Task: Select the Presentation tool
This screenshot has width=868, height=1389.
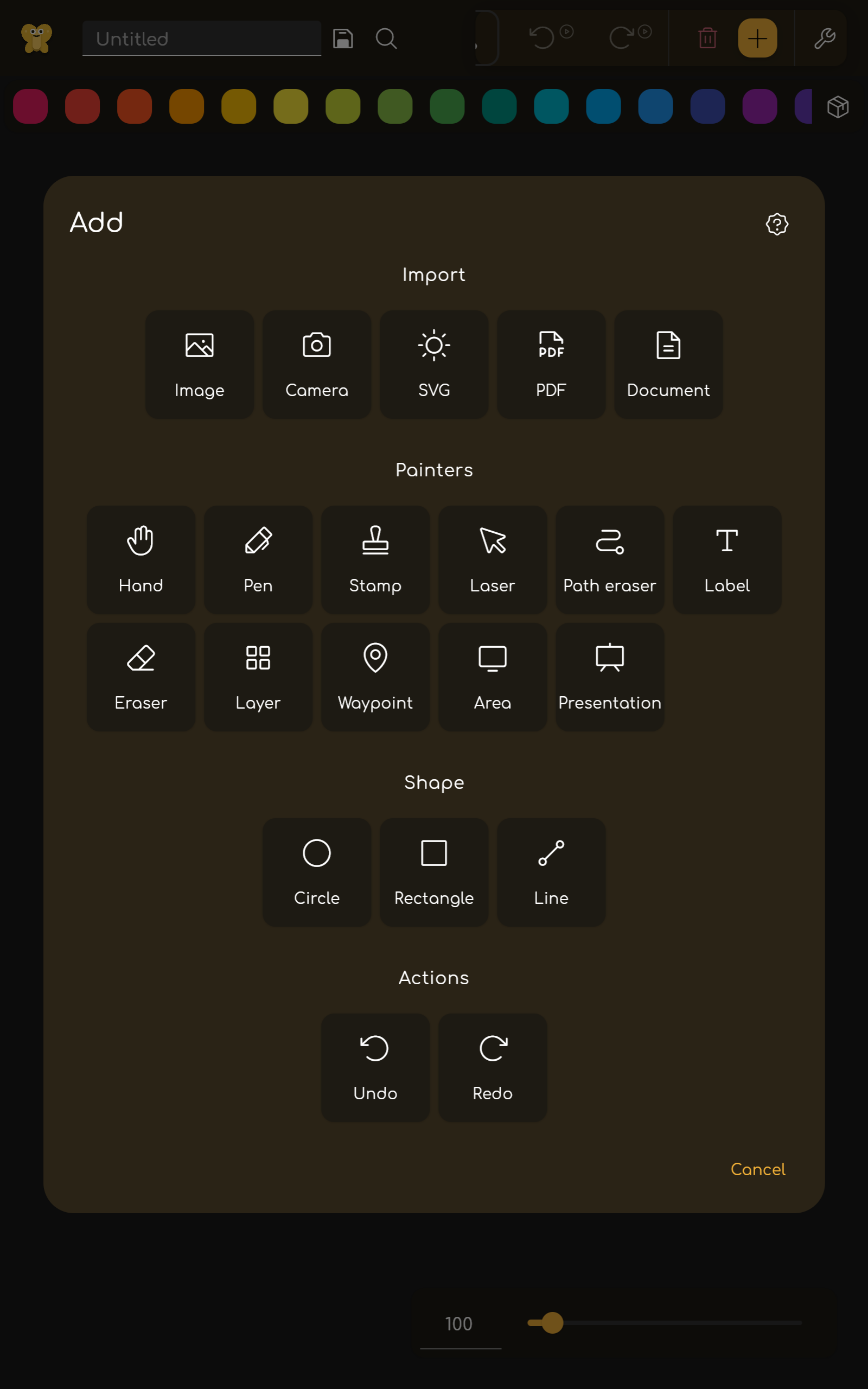Action: (610, 677)
